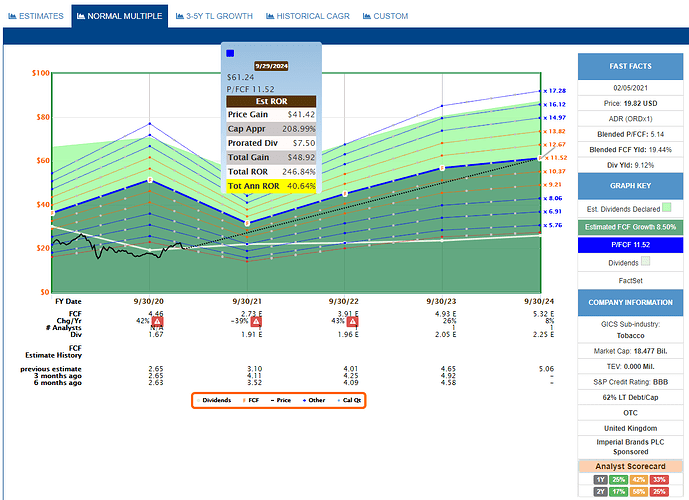Click the green 25% badge in the 1Y row
689x500 pixels.
619,479
